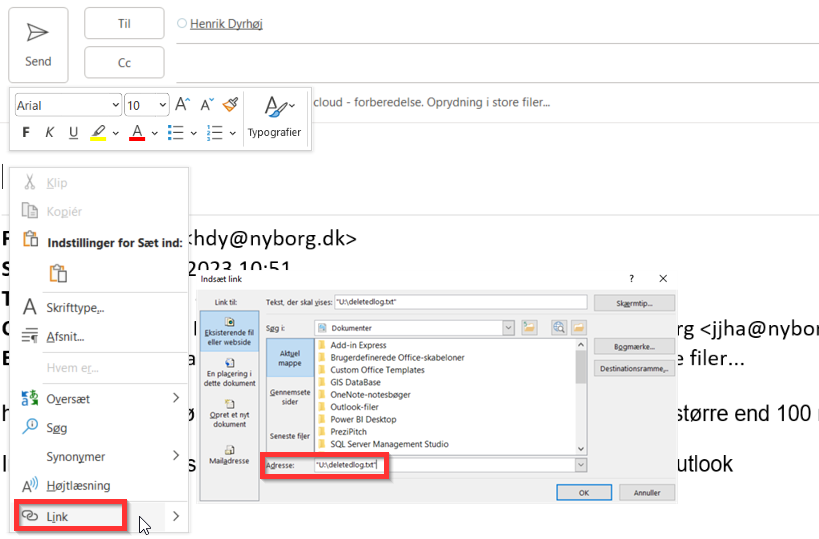Increase font size with the grow icon

[x=183, y=104]
